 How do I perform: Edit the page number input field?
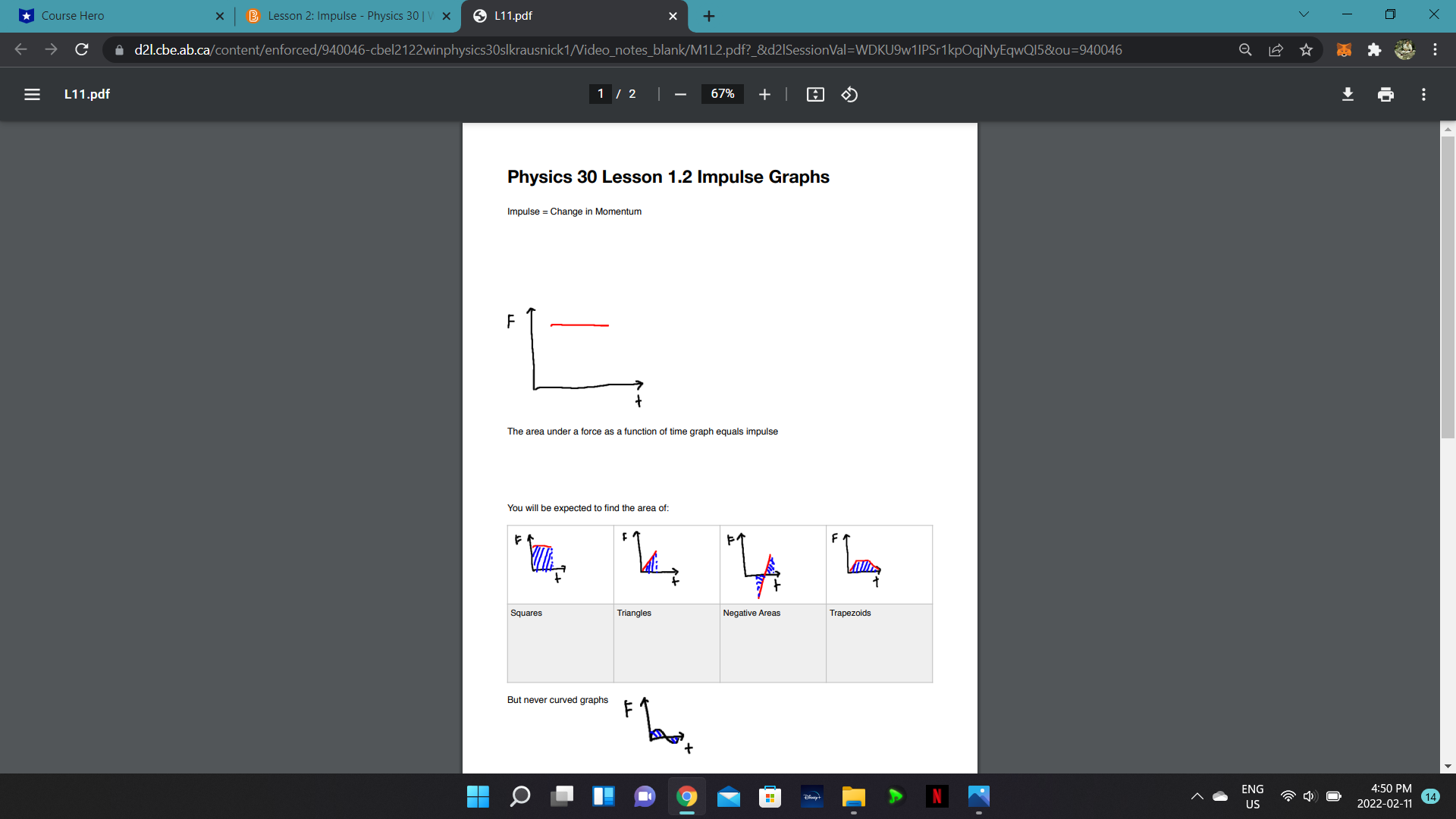600,94
